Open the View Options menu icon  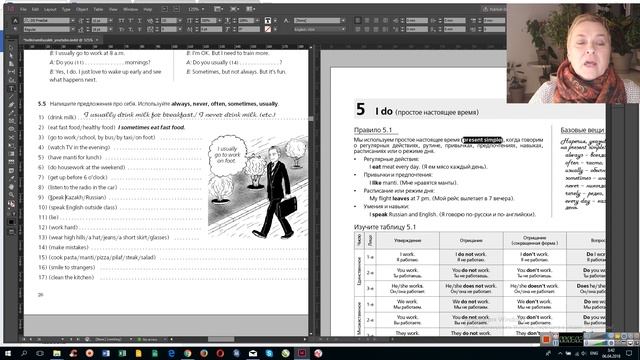click(x=219, y=9)
